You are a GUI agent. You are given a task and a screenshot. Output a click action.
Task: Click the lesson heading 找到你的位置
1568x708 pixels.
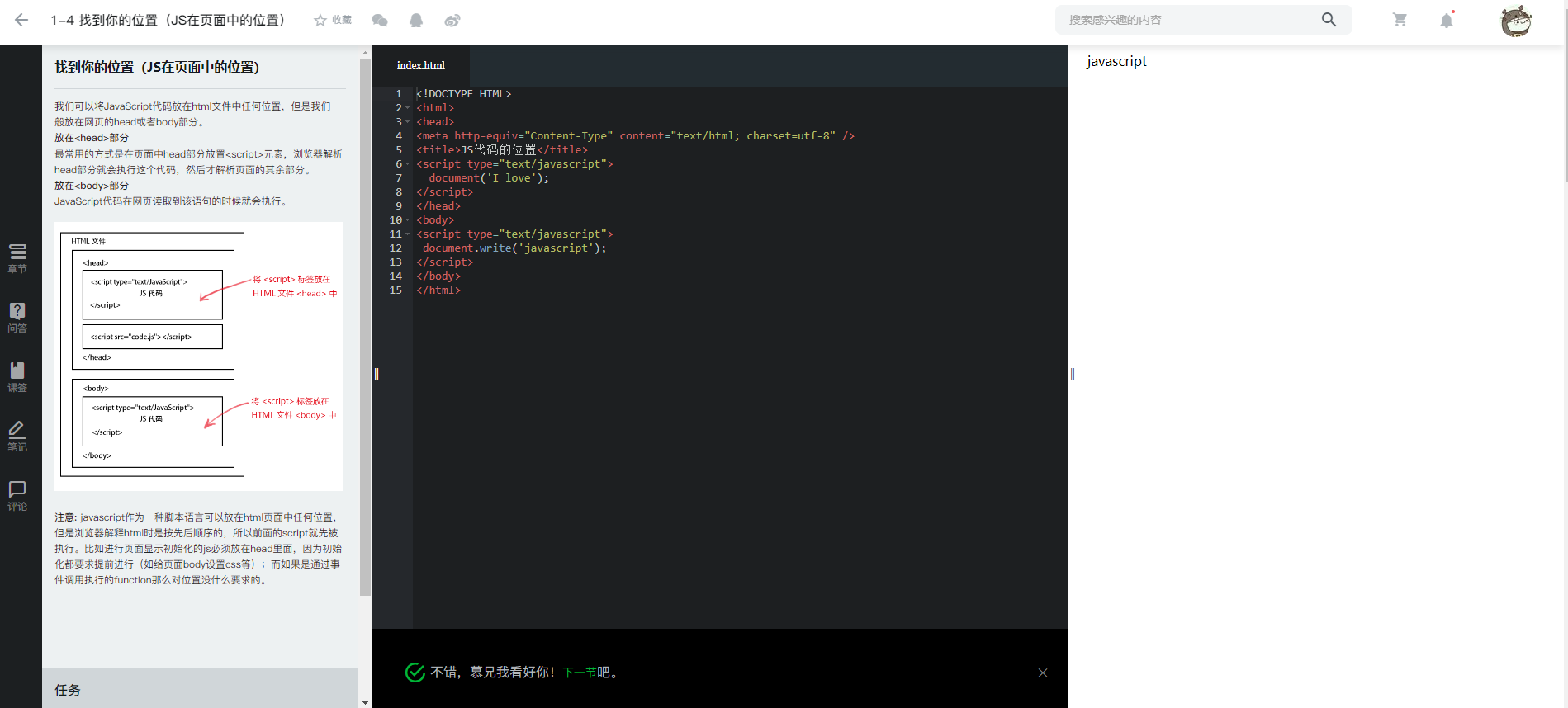pos(157,67)
